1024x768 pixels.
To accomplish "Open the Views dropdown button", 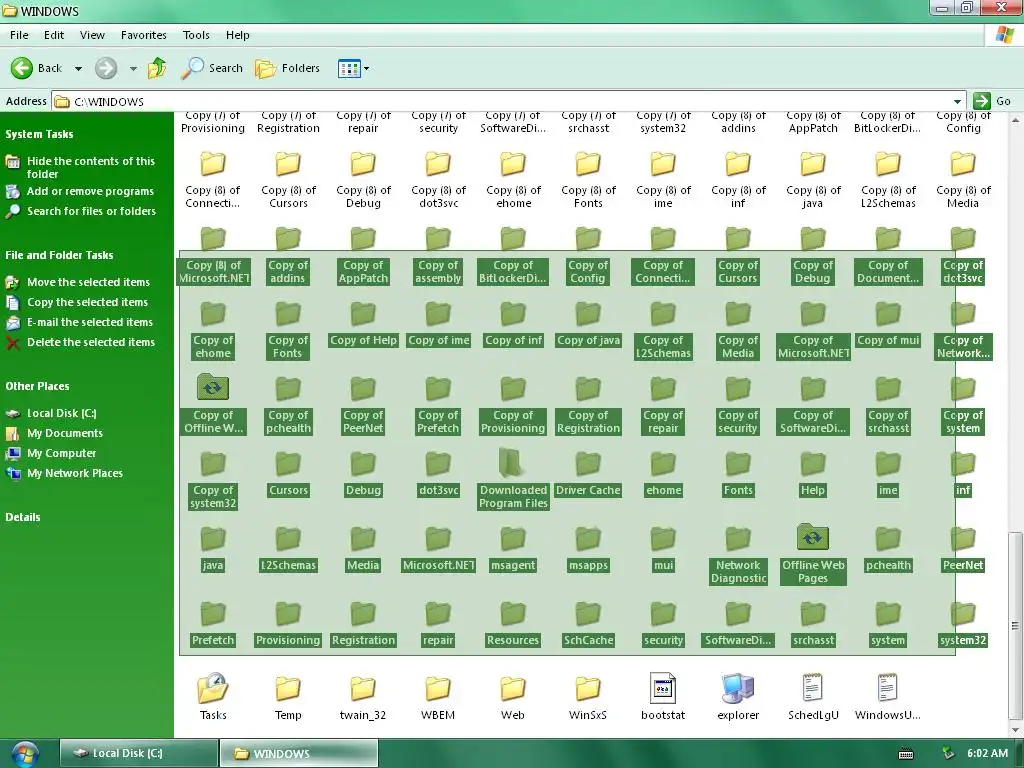I will [353, 68].
